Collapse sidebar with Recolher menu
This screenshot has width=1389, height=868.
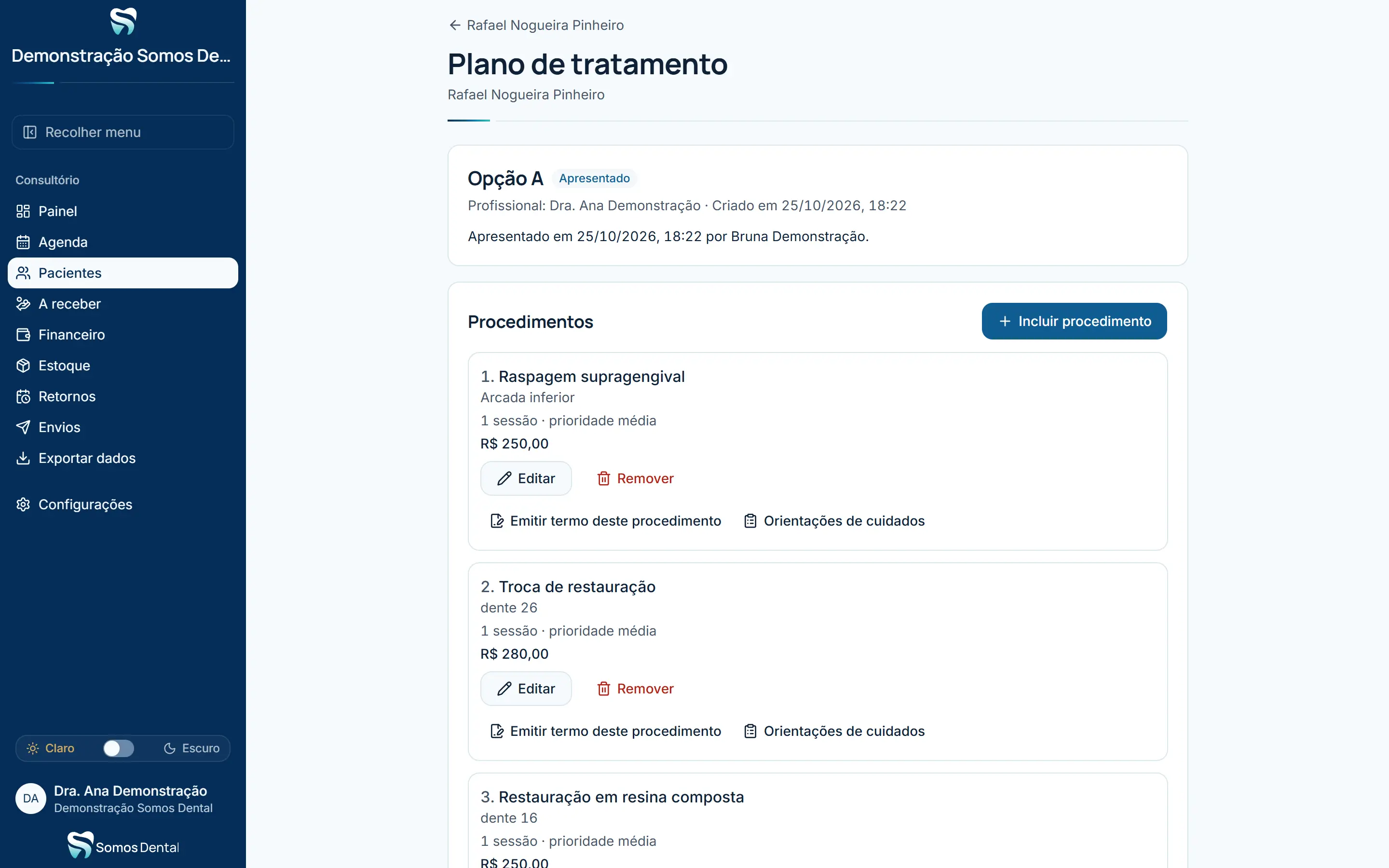[123, 132]
